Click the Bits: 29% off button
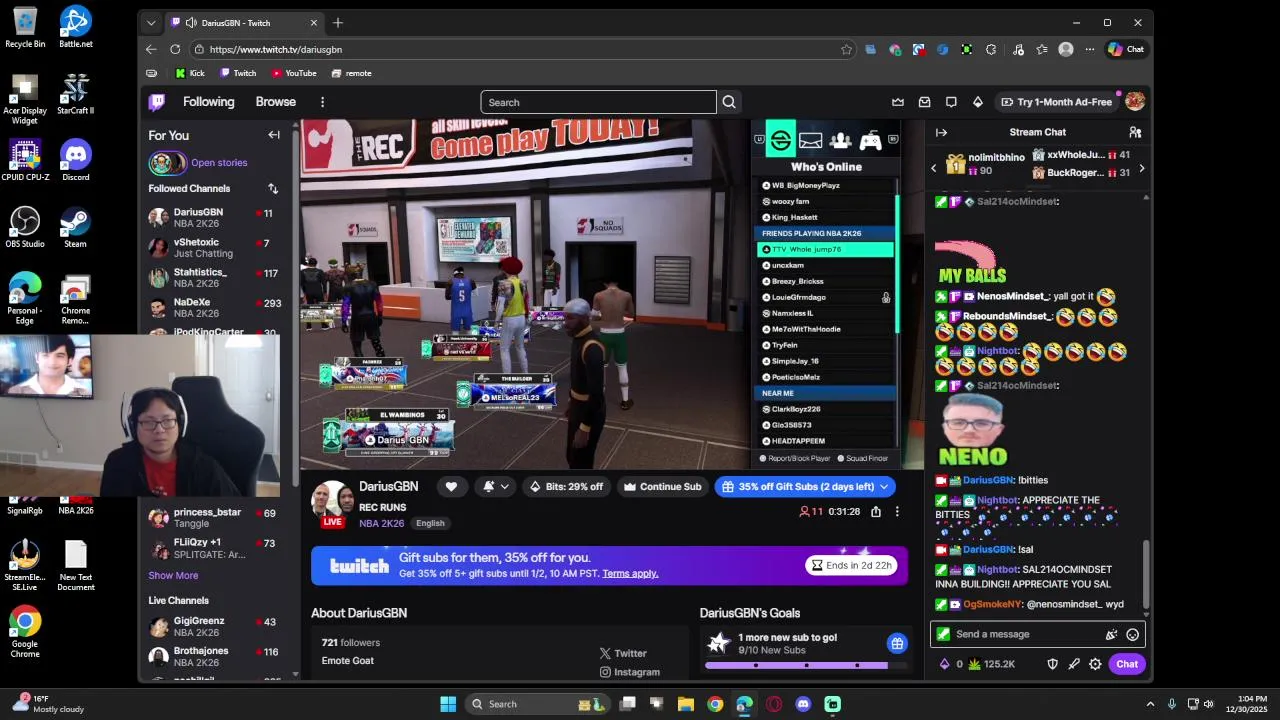Image resolution: width=1280 pixels, height=720 pixels. [566, 487]
